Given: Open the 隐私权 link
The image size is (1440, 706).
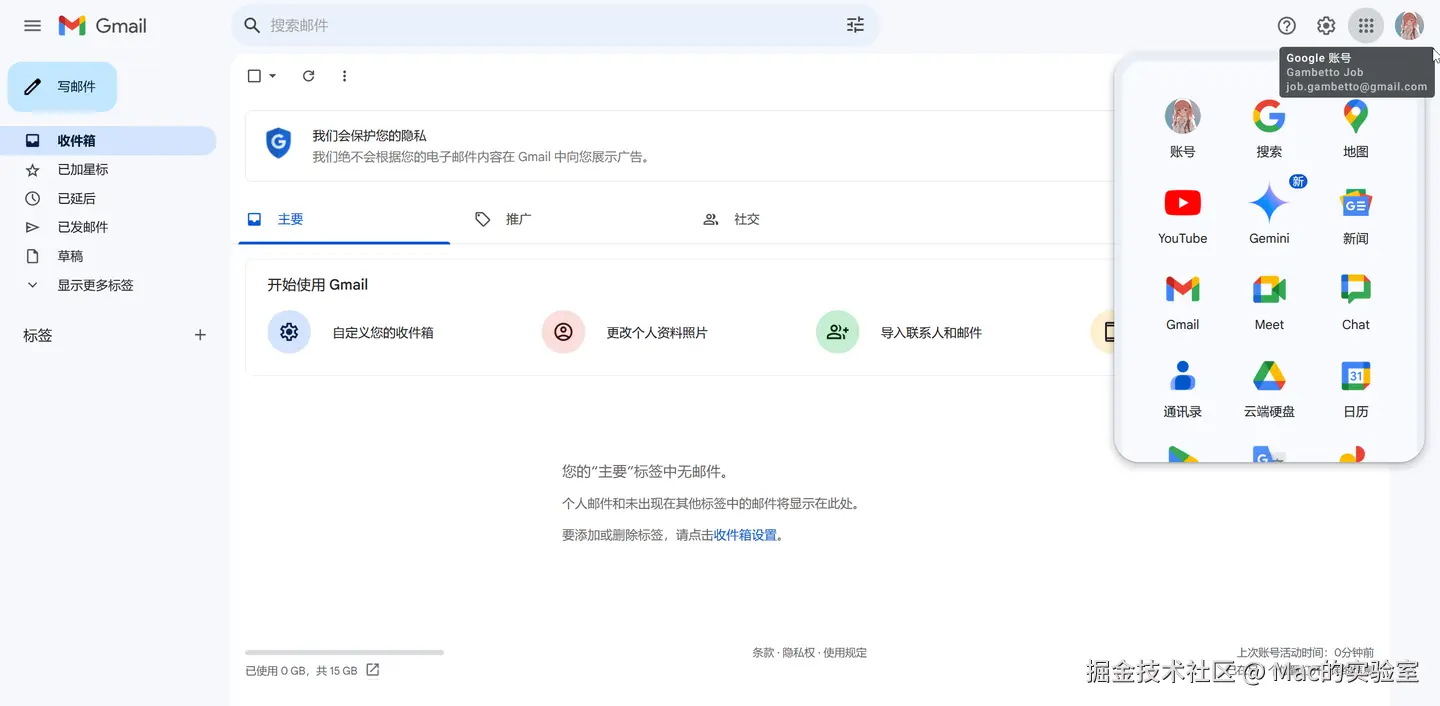Looking at the screenshot, I should [x=798, y=653].
